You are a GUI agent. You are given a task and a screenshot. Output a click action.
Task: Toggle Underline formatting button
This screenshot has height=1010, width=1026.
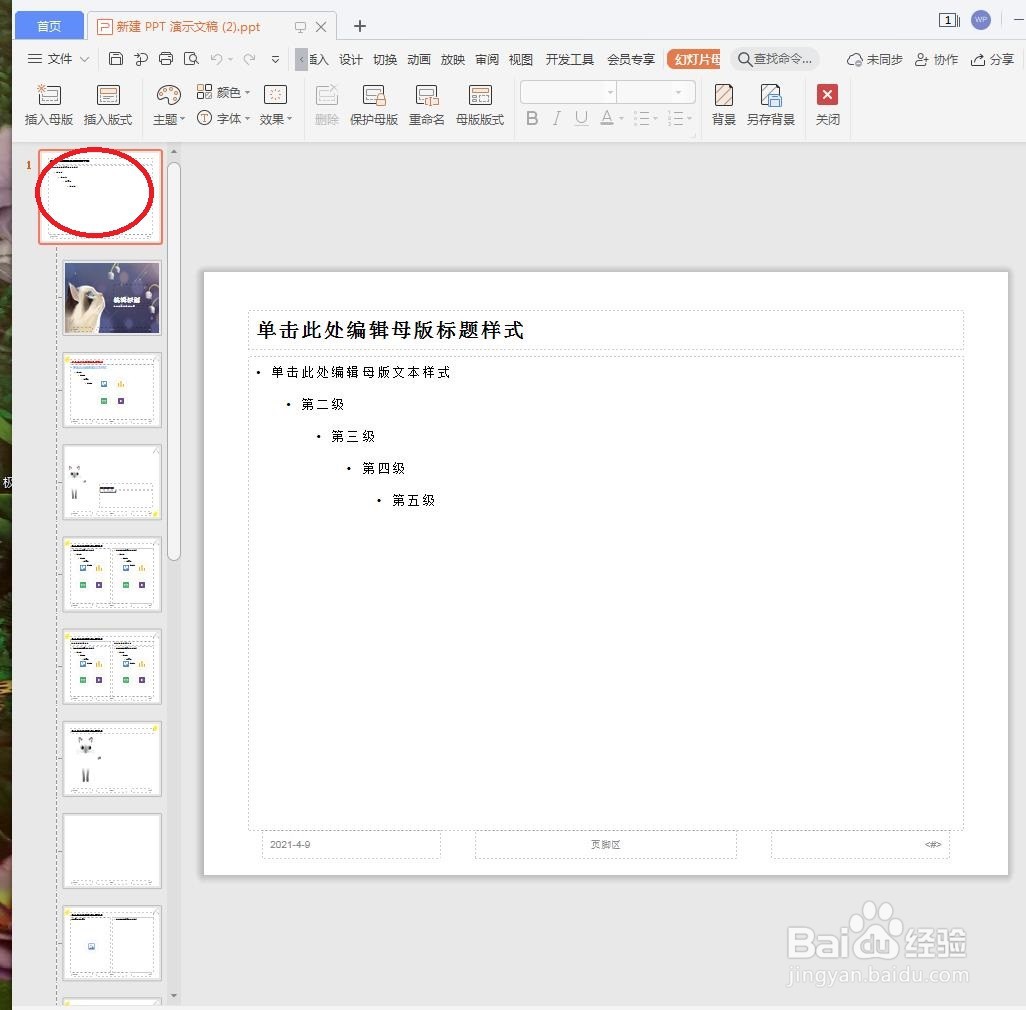pyautogui.click(x=581, y=118)
